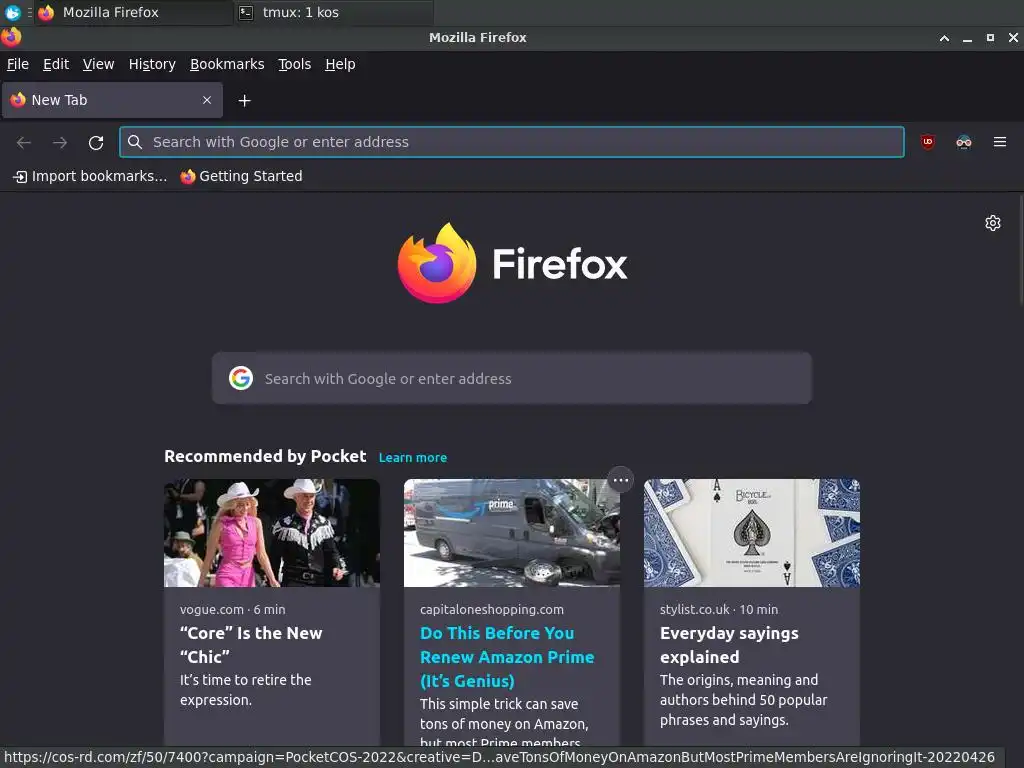Open the spectacles-face extension icon in toolbar

coord(964,142)
